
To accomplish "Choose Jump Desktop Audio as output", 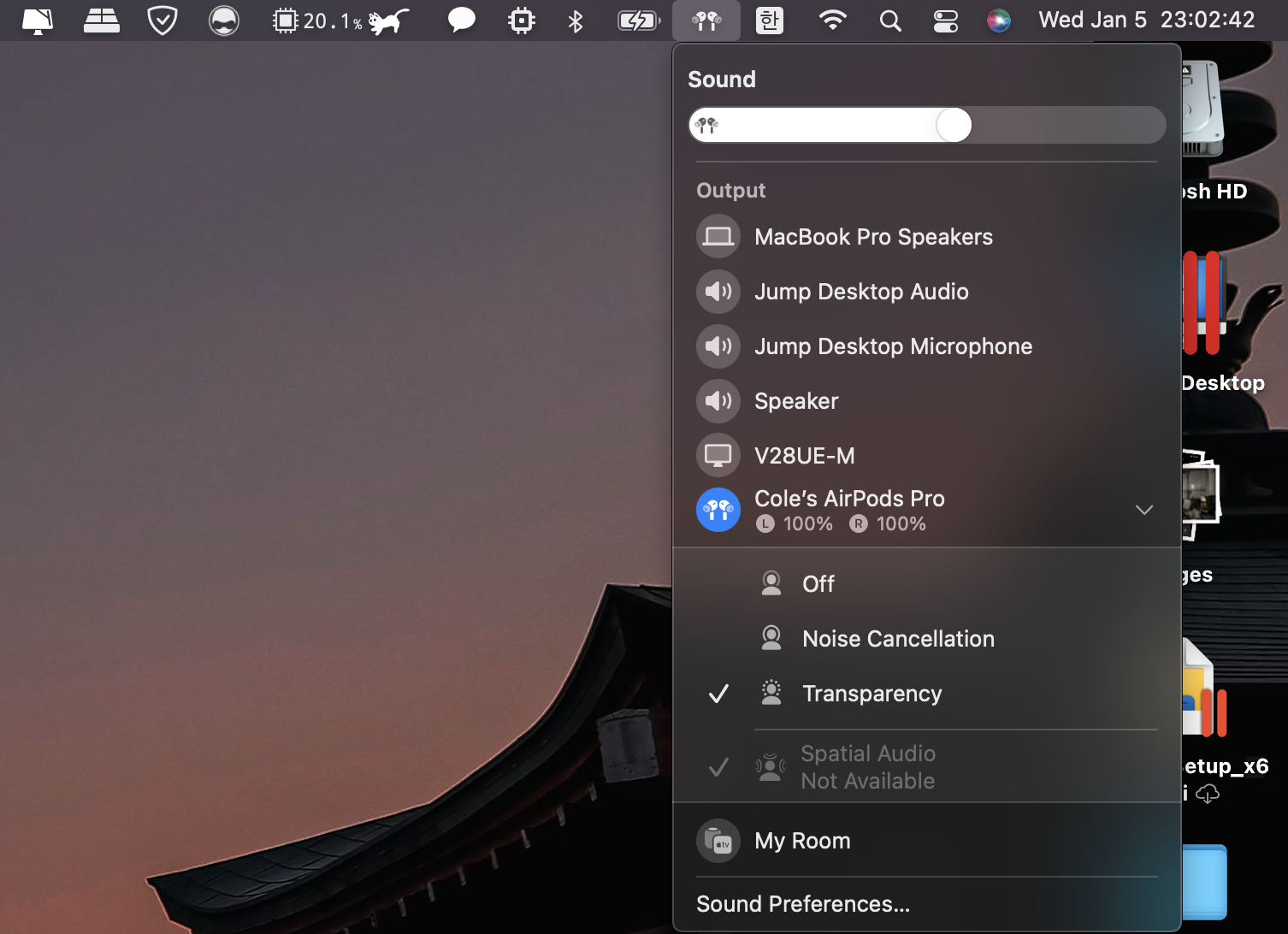I will pyautogui.click(x=861, y=292).
